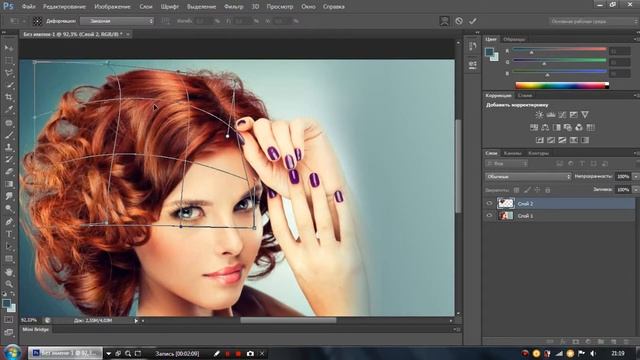Add a Vibrance adjustment
The width and height of the screenshot is (640, 360).
click(585, 115)
